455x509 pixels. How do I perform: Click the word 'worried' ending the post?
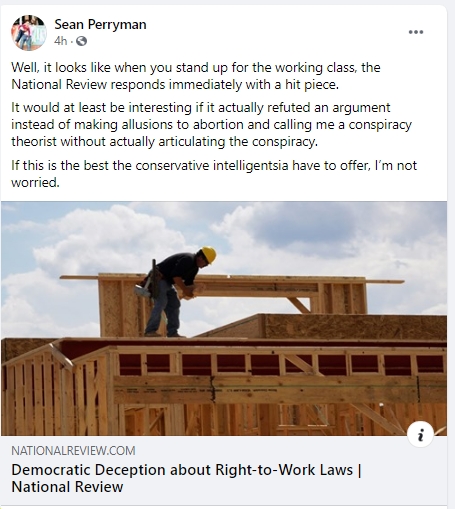(x=35, y=182)
